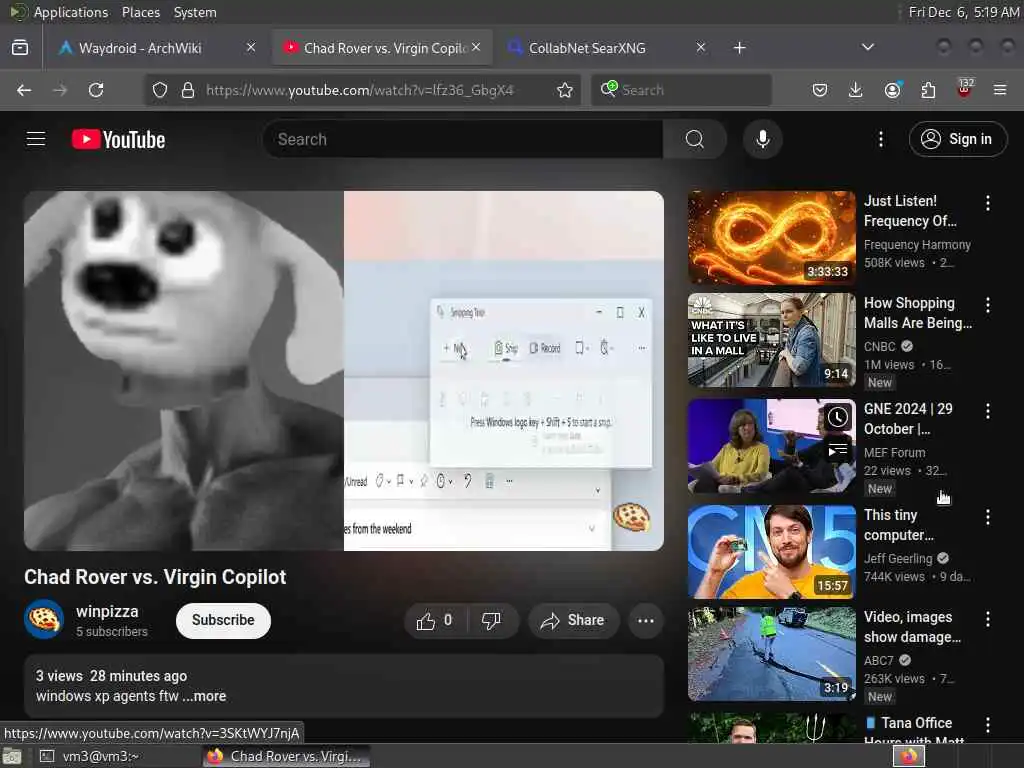Click the YouTube search input field
The height and width of the screenshot is (768, 1024).
coord(462,139)
